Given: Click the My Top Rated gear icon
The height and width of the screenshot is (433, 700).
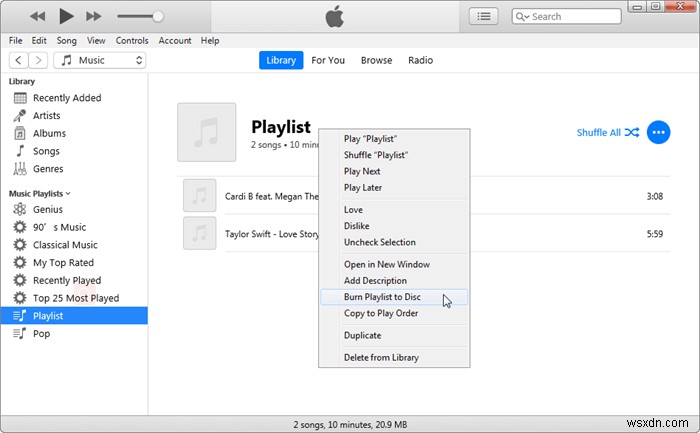Looking at the screenshot, I should coord(20,262).
